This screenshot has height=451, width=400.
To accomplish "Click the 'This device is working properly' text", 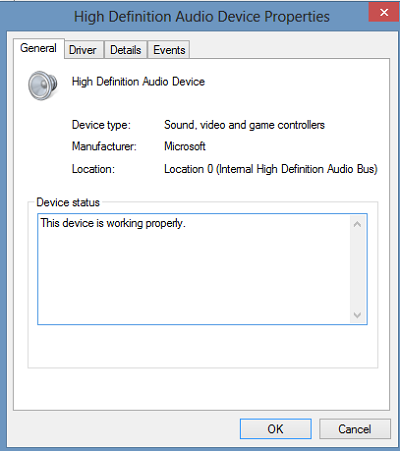I will click(x=113, y=223).
